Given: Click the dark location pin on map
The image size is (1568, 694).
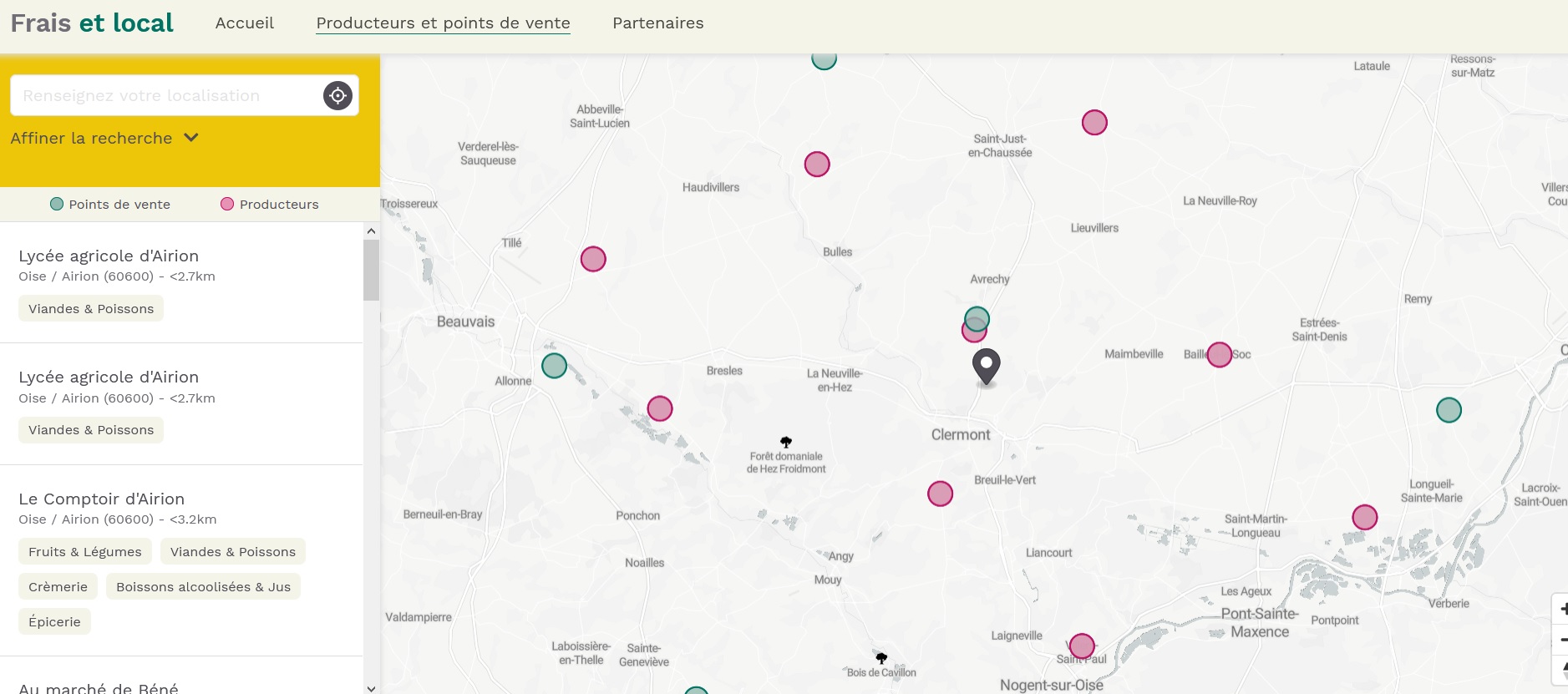Looking at the screenshot, I should pyautogui.click(x=986, y=365).
